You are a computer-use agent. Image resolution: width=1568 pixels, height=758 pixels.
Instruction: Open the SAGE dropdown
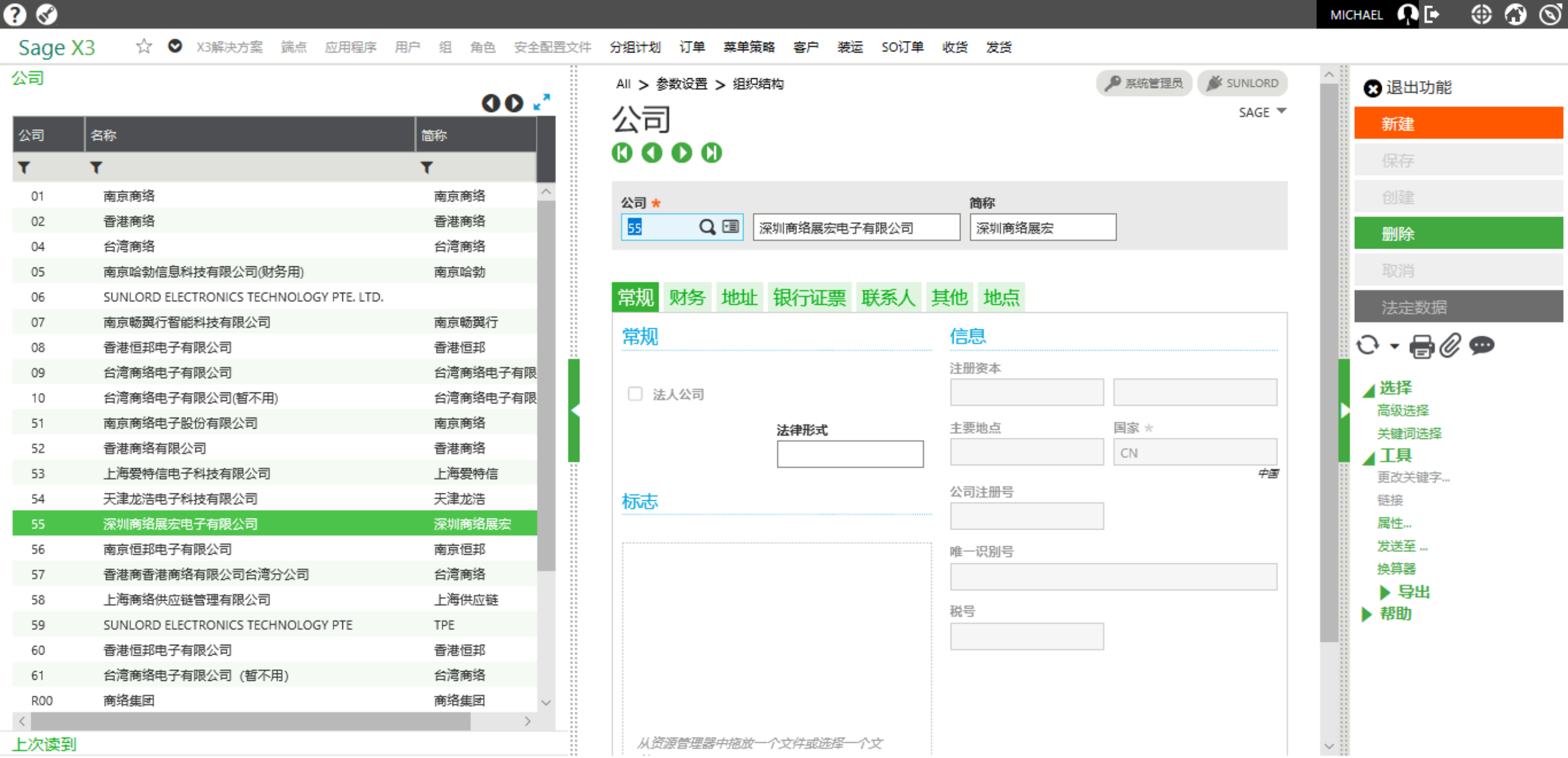(1262, 112)
